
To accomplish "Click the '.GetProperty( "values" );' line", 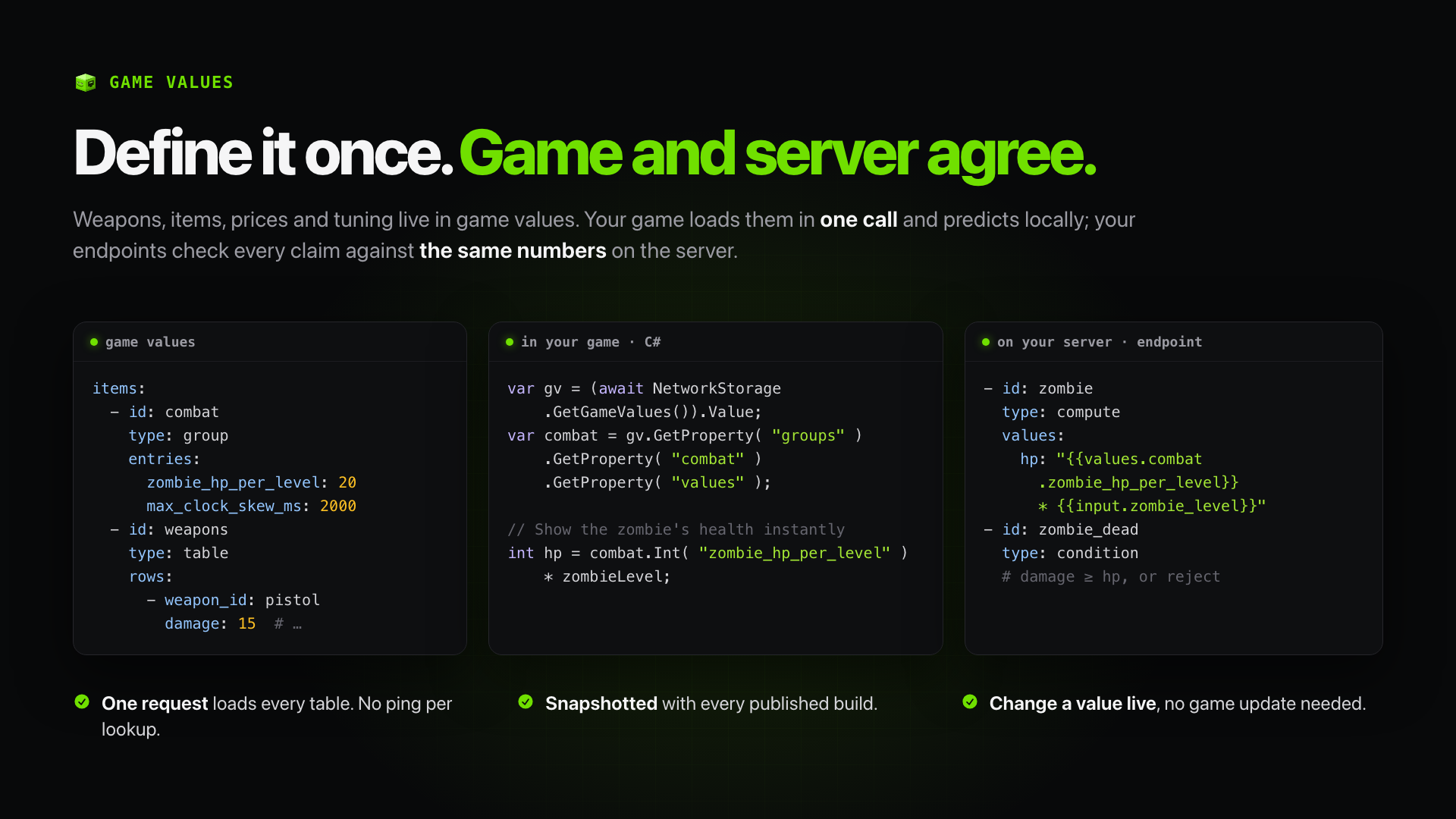I will [657, 482].
